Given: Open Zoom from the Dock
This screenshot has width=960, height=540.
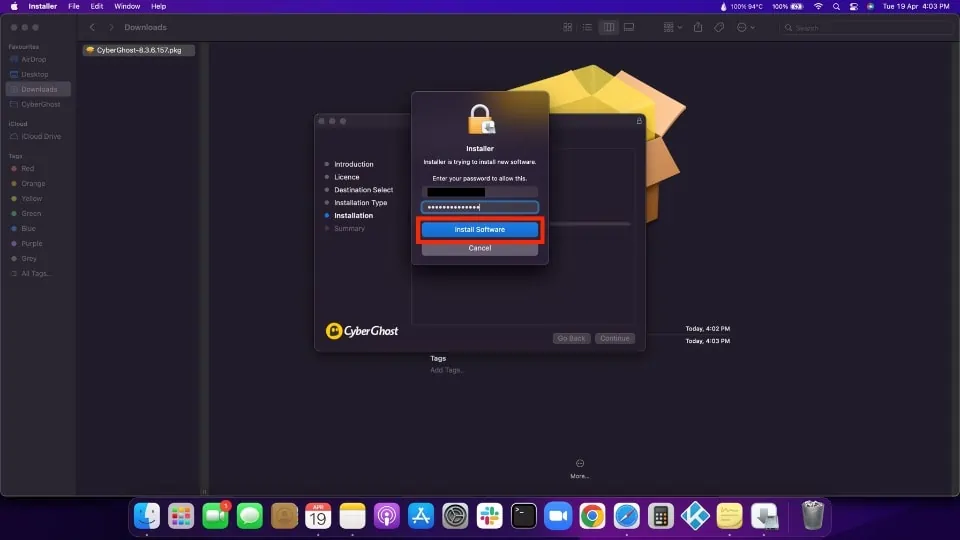Looking at the screenshot, I should tap(558, 516).
